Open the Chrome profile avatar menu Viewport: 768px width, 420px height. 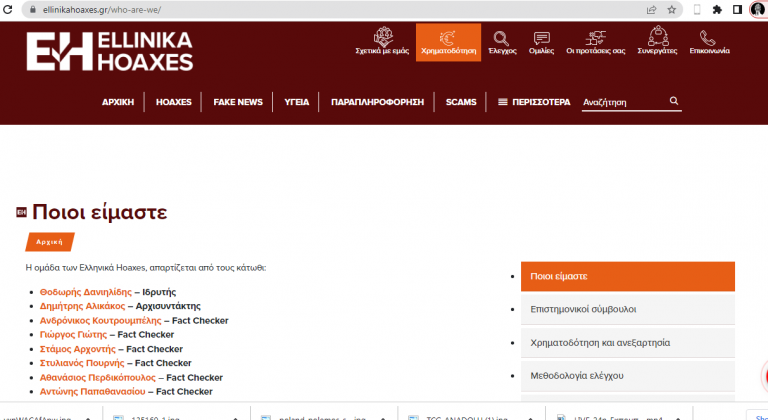point(757,9)
